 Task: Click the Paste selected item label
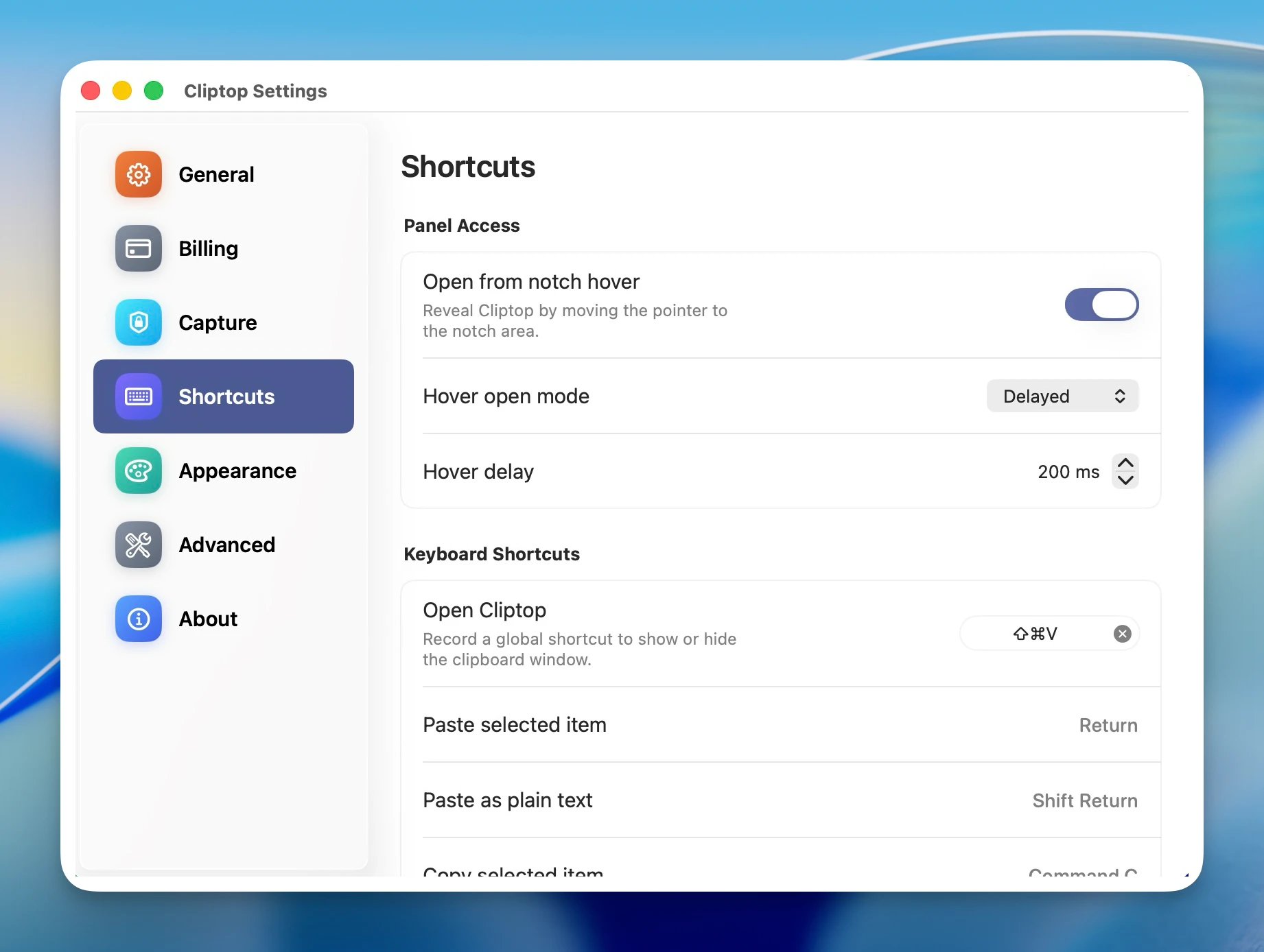coord(515,725)
